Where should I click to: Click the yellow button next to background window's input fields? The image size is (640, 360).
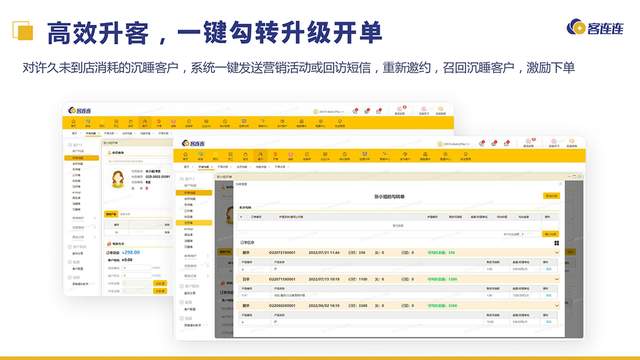(160, 283)
